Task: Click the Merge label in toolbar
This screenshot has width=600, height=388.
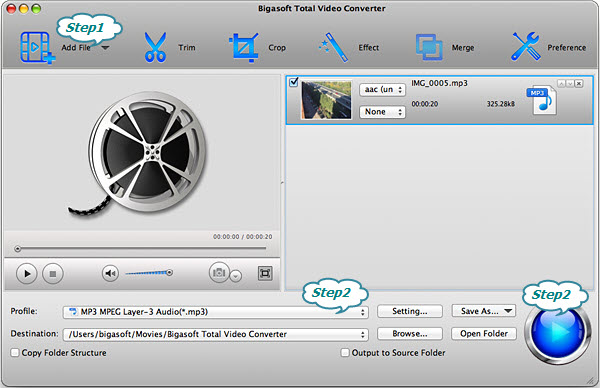Action: pos(463,47)
